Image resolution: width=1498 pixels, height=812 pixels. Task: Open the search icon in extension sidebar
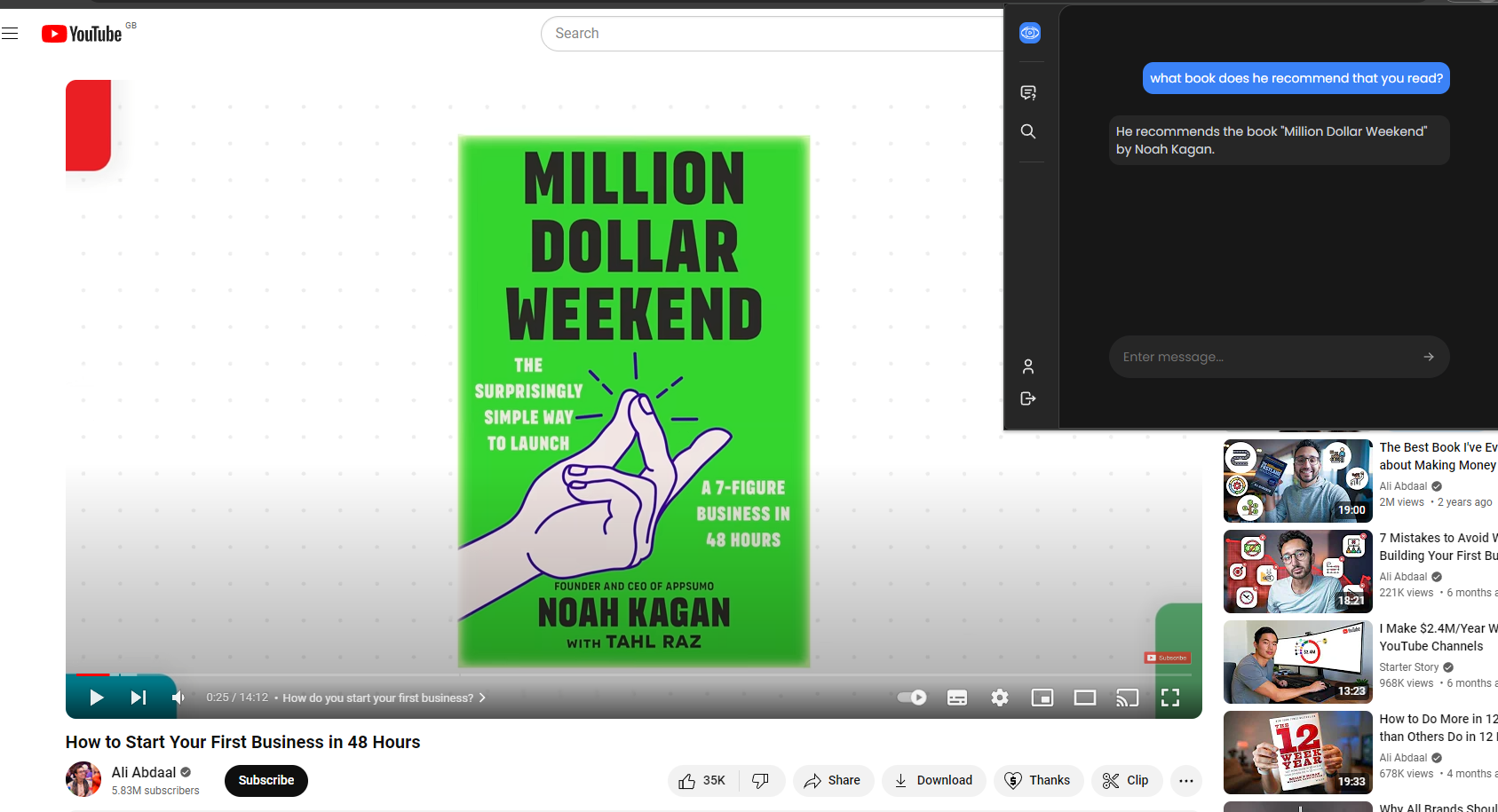click(x=1028, y=131)
